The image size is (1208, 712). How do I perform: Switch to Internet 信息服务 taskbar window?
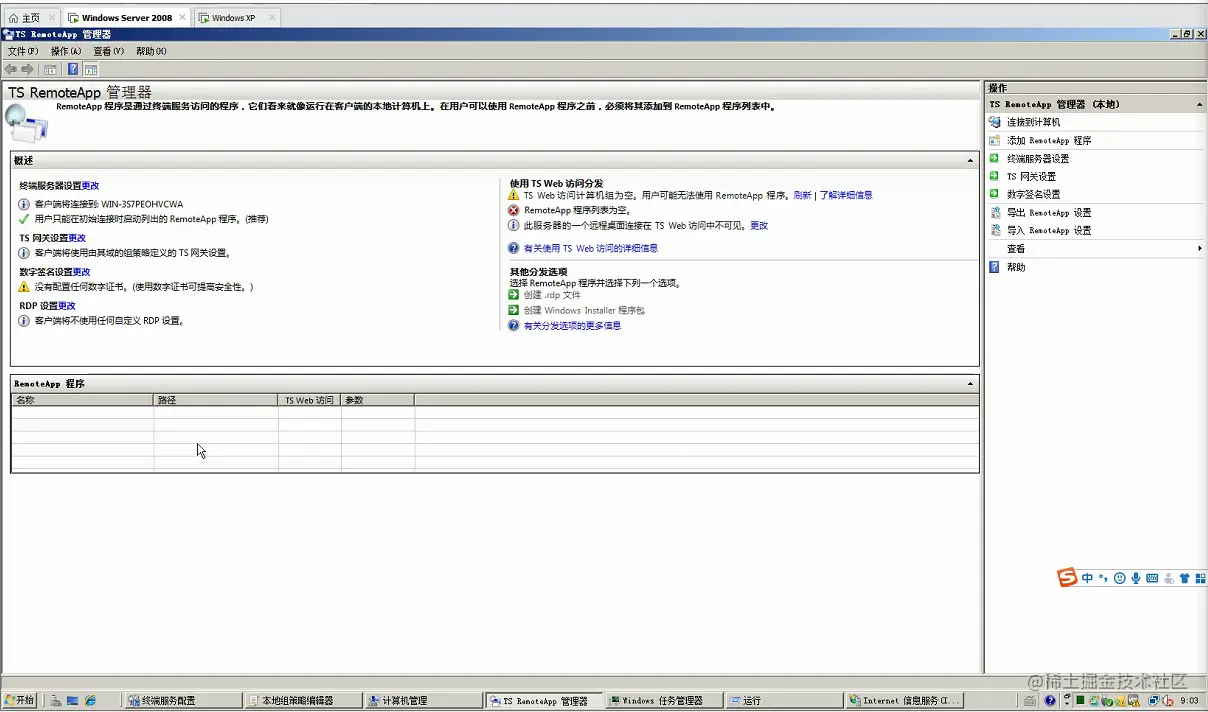point(903,701)
